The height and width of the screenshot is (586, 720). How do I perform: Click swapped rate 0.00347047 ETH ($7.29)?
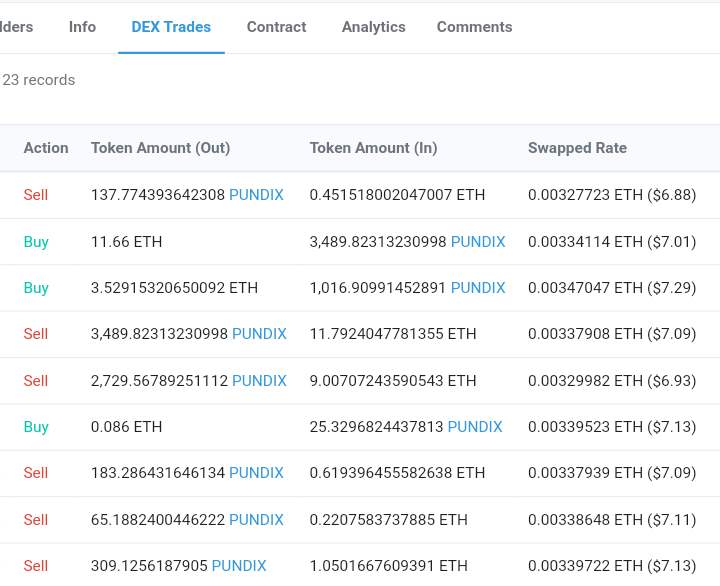[x=612, y=288]
